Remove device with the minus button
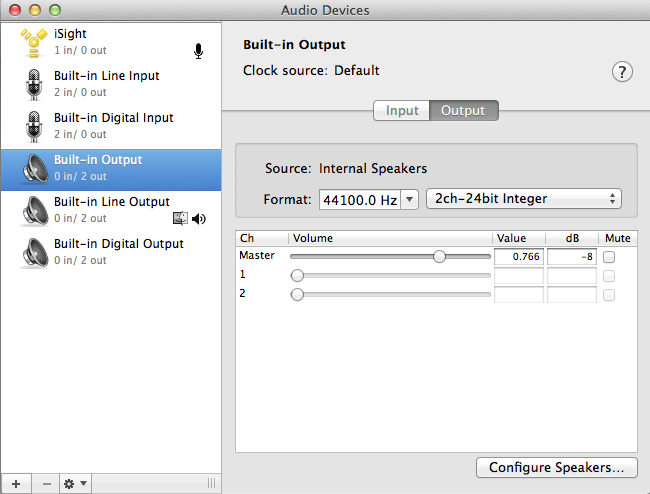The image size is (650, 494). (x=46, y=484)
